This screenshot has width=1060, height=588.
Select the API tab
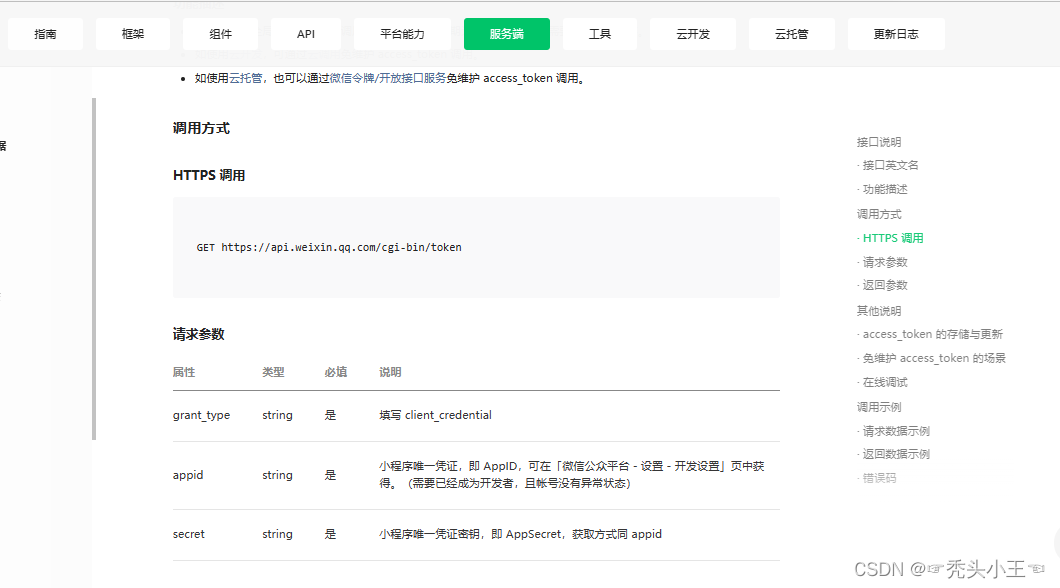tap(306, 34)
